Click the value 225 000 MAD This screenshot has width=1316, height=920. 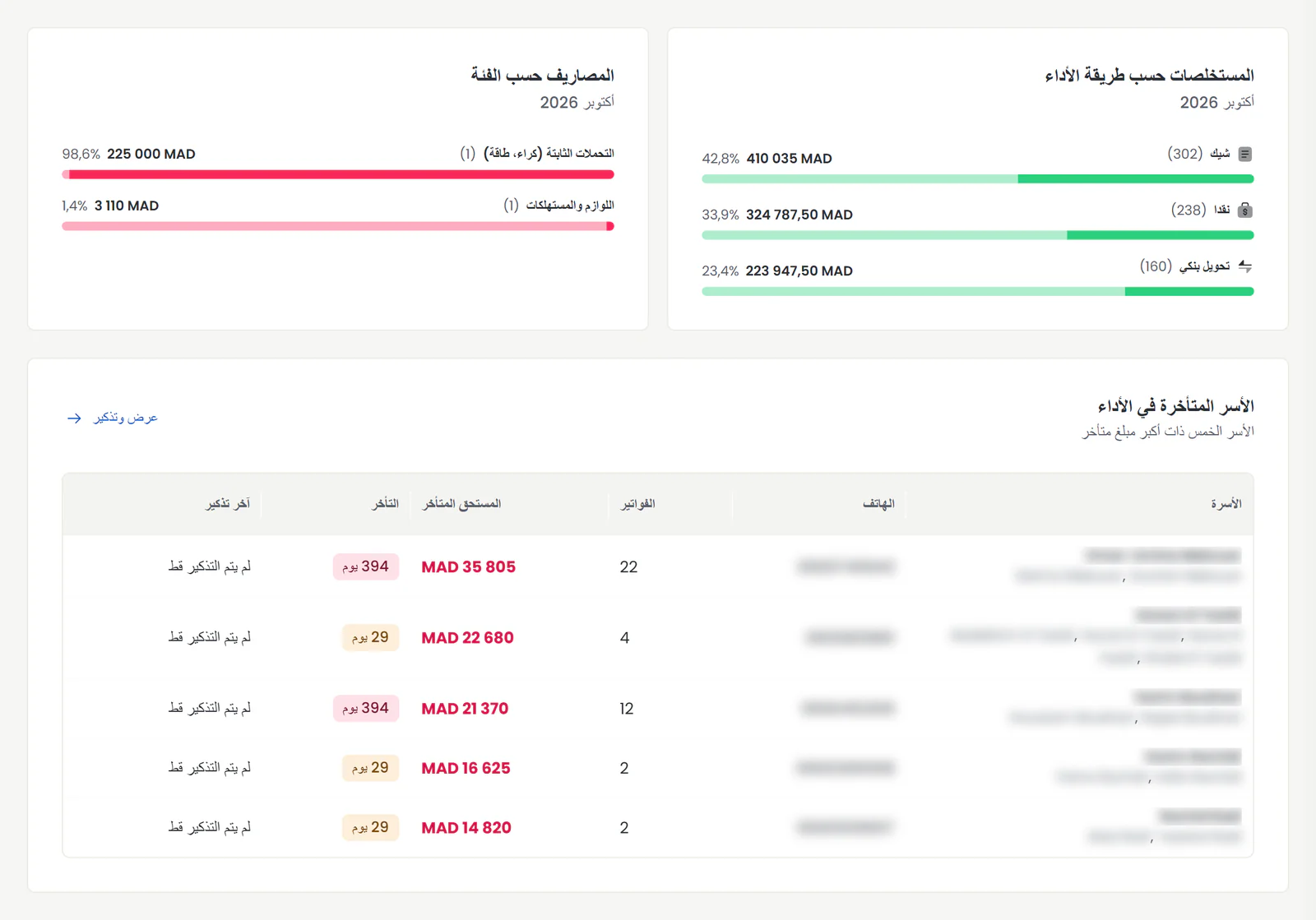[x=151, y=155]
